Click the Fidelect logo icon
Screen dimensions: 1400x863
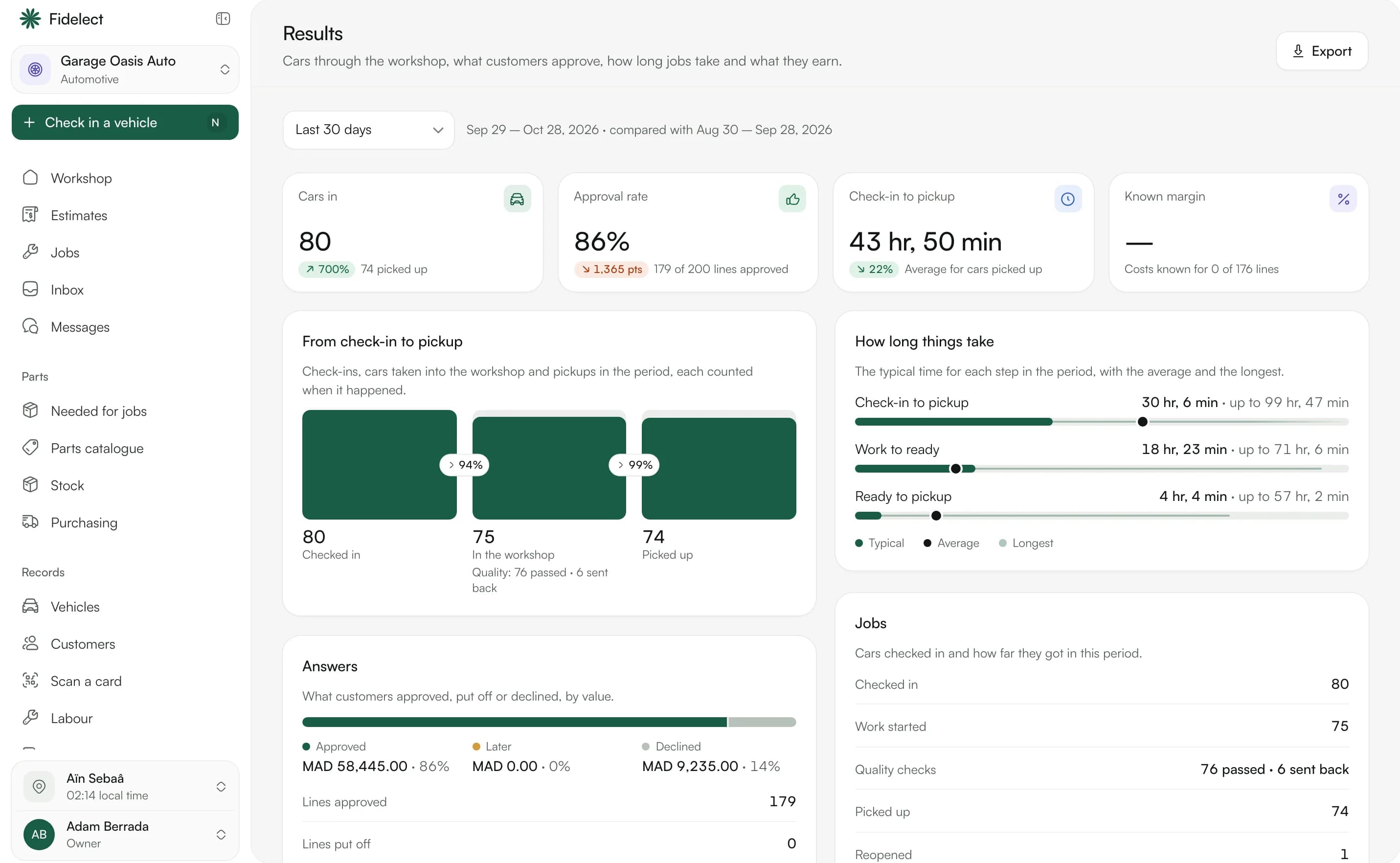[x=30, y=19]
